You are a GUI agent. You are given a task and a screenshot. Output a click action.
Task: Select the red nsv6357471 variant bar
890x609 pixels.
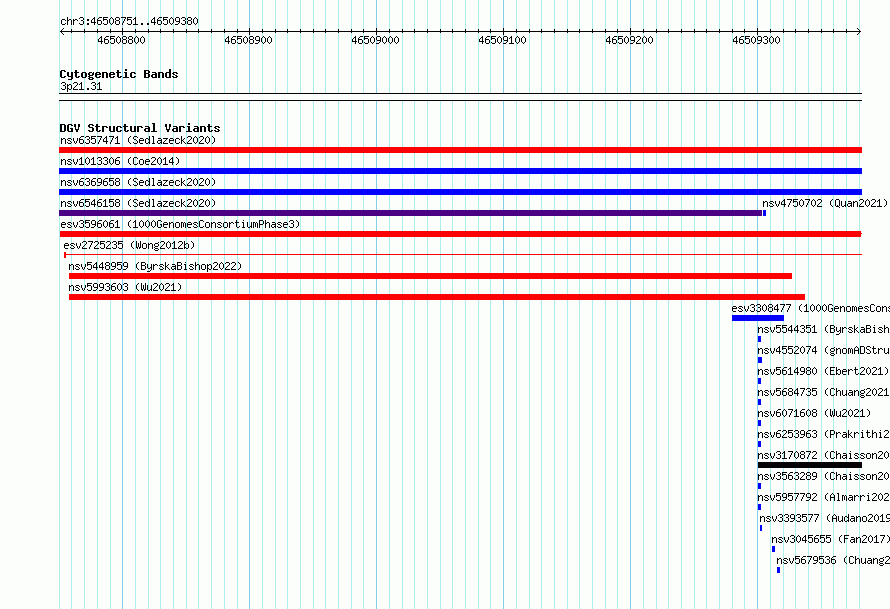[x=460, y=150]
